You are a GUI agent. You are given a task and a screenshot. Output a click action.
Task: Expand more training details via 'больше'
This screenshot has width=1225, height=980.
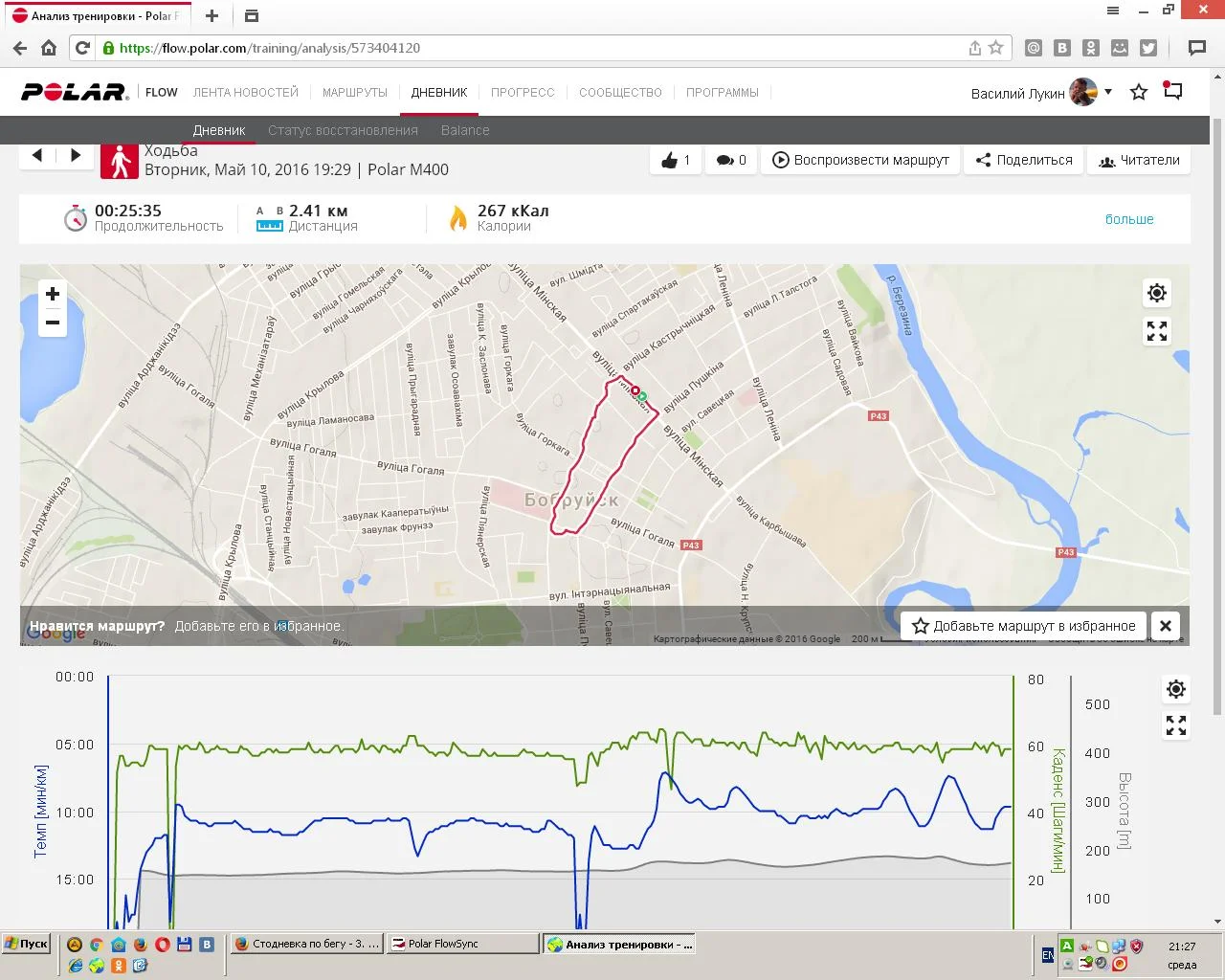coord(1129,219)
